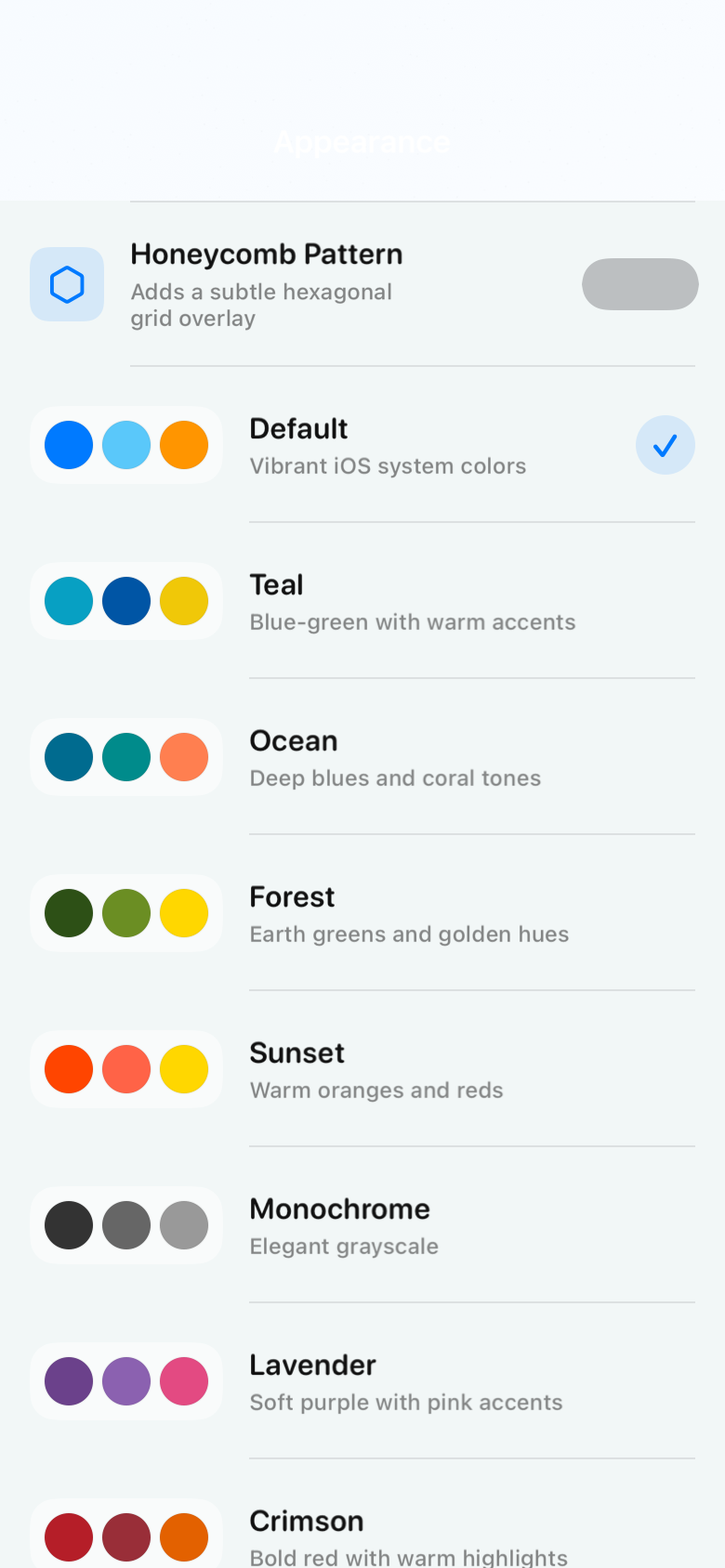This screenshot has width=725, height=1568.
Task: Tap the Sunset theme color preview
Action: [x=125, y=1069]
